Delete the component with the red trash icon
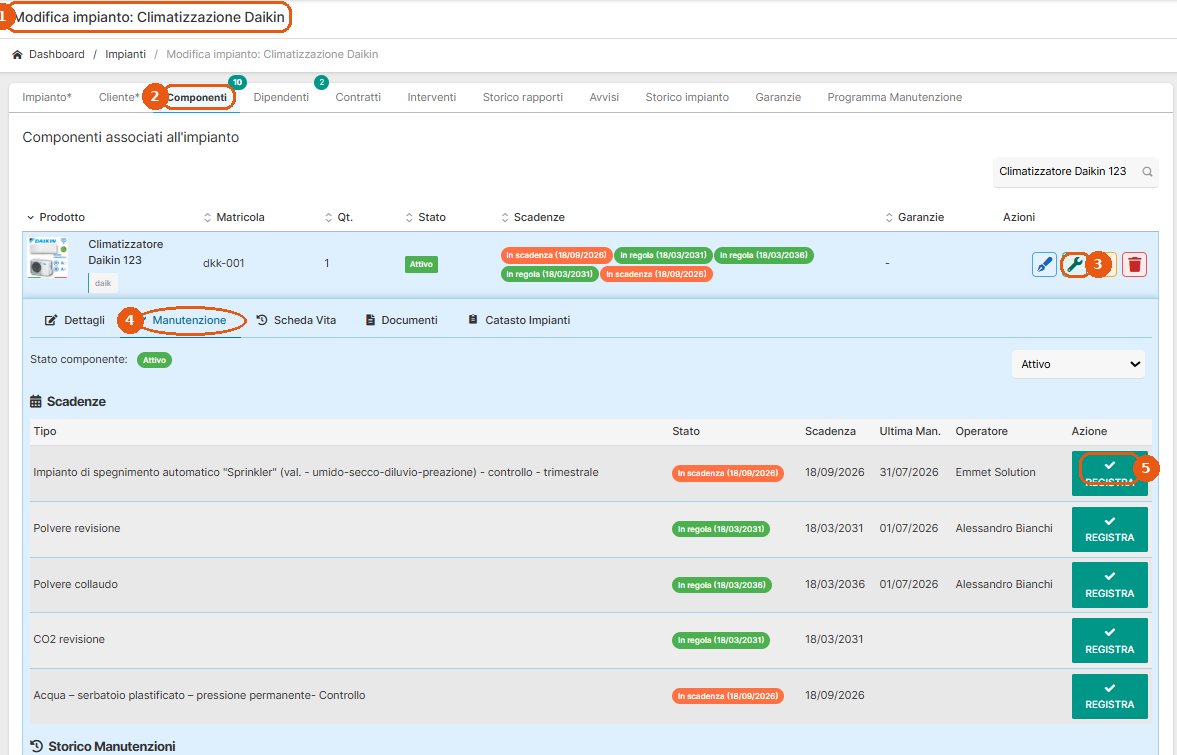This screenshot has width=1177, height=755. tap(1134, 264)
